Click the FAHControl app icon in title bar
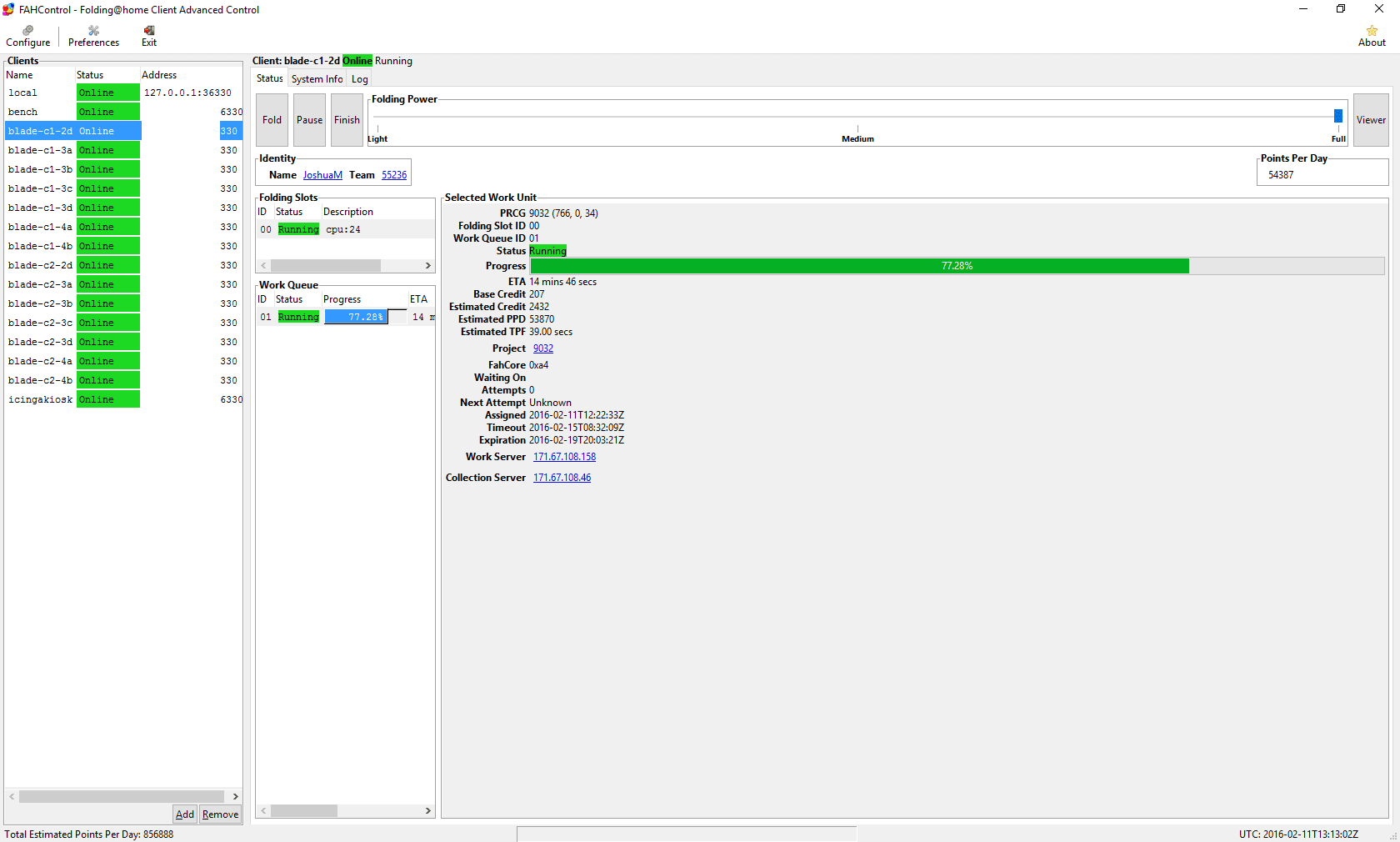Screen dimensions: 1400x842 click(8, 9)
